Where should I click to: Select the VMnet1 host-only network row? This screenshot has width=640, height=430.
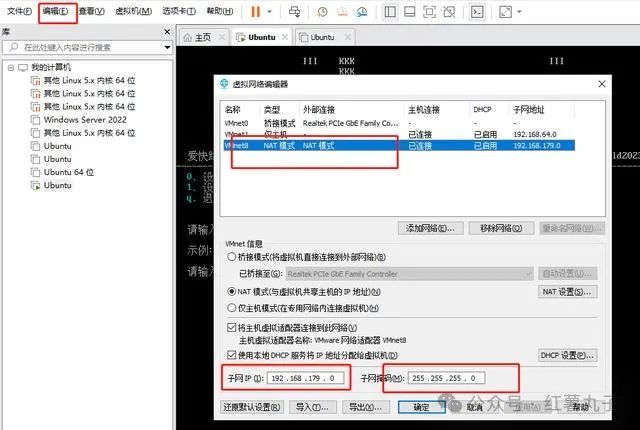[399, 134]
